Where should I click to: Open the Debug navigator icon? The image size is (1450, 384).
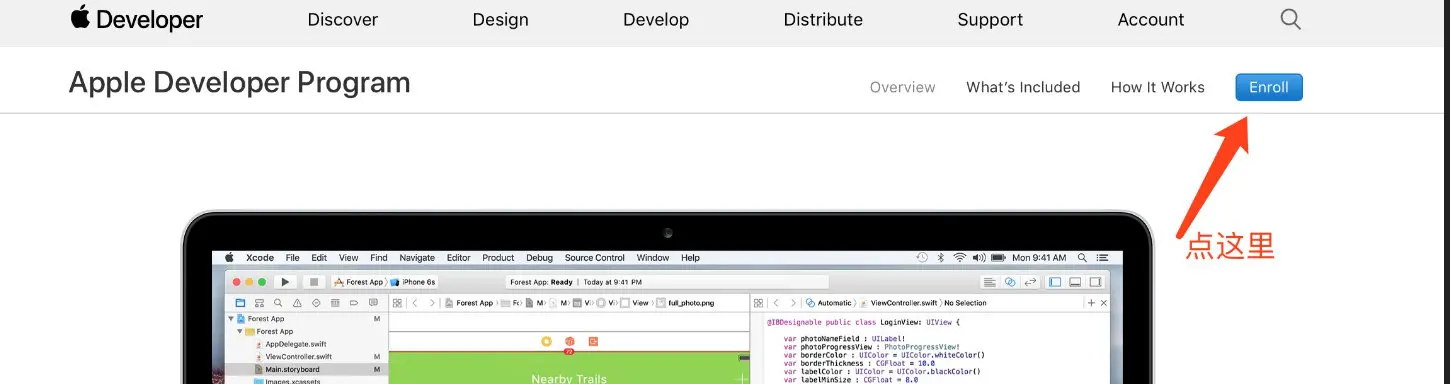click(x=335, y=303)
